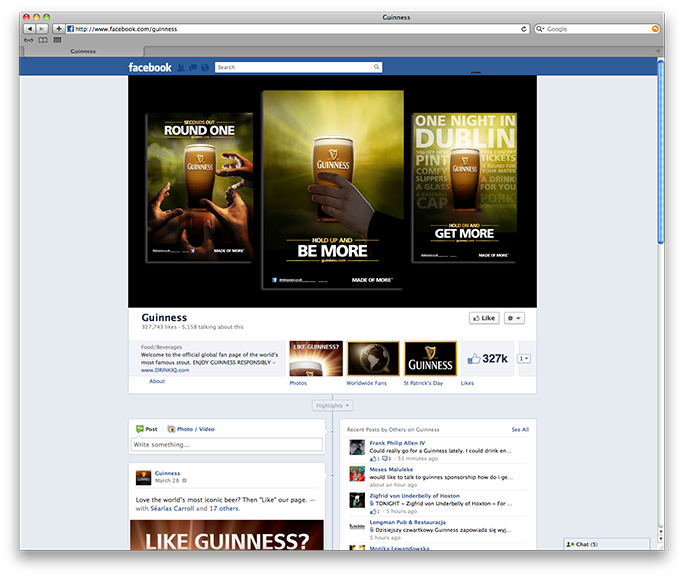The image size is (690, 576).
Task: Like the Guinness page
Action: click(484, 318)
